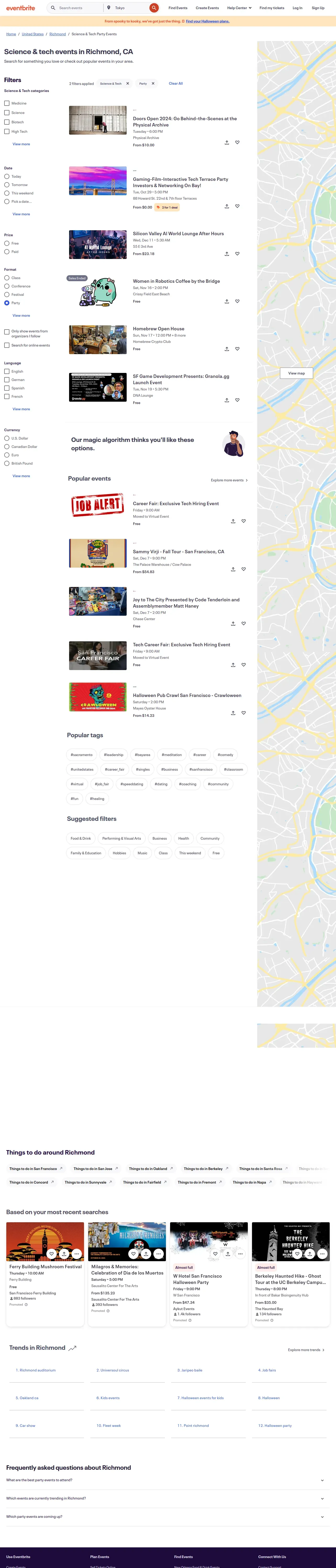336x1568 pixels.
Task: Favorite Tech Career Fair hiring event
Action: (243, 665)
